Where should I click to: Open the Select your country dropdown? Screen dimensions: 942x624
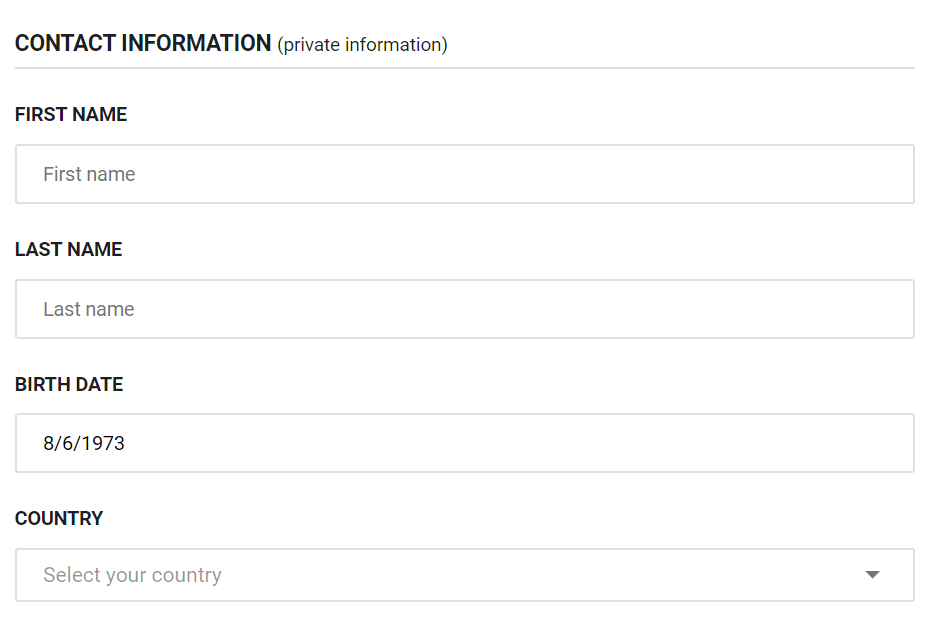(x=464, y=575)
